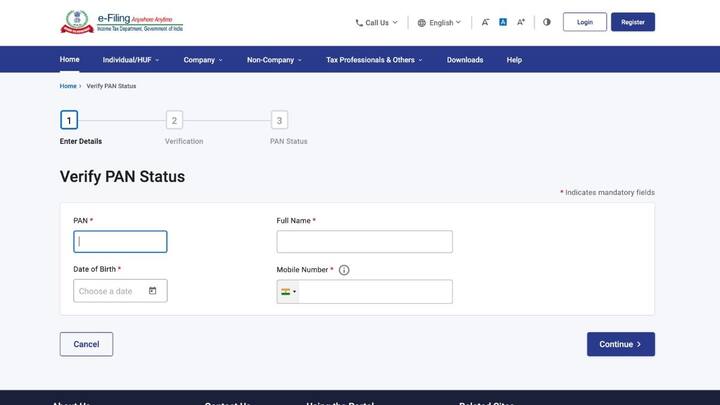Image resolution: width=720 pixels, height=405 pixels.
Task: Decrease font size with A- icon
Action: 485,22
